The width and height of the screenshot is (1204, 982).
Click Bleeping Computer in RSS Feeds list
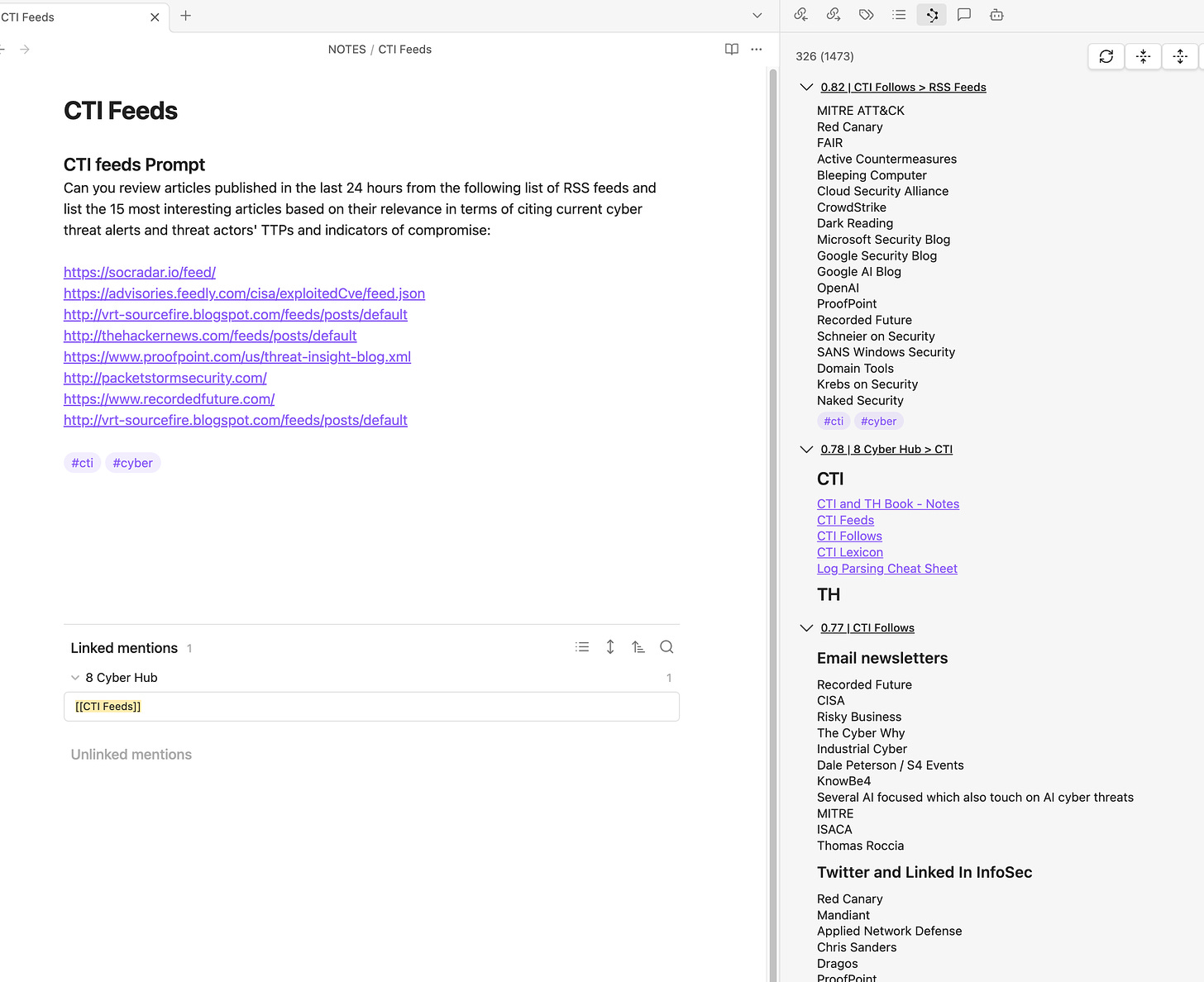[x=872, y=175]
